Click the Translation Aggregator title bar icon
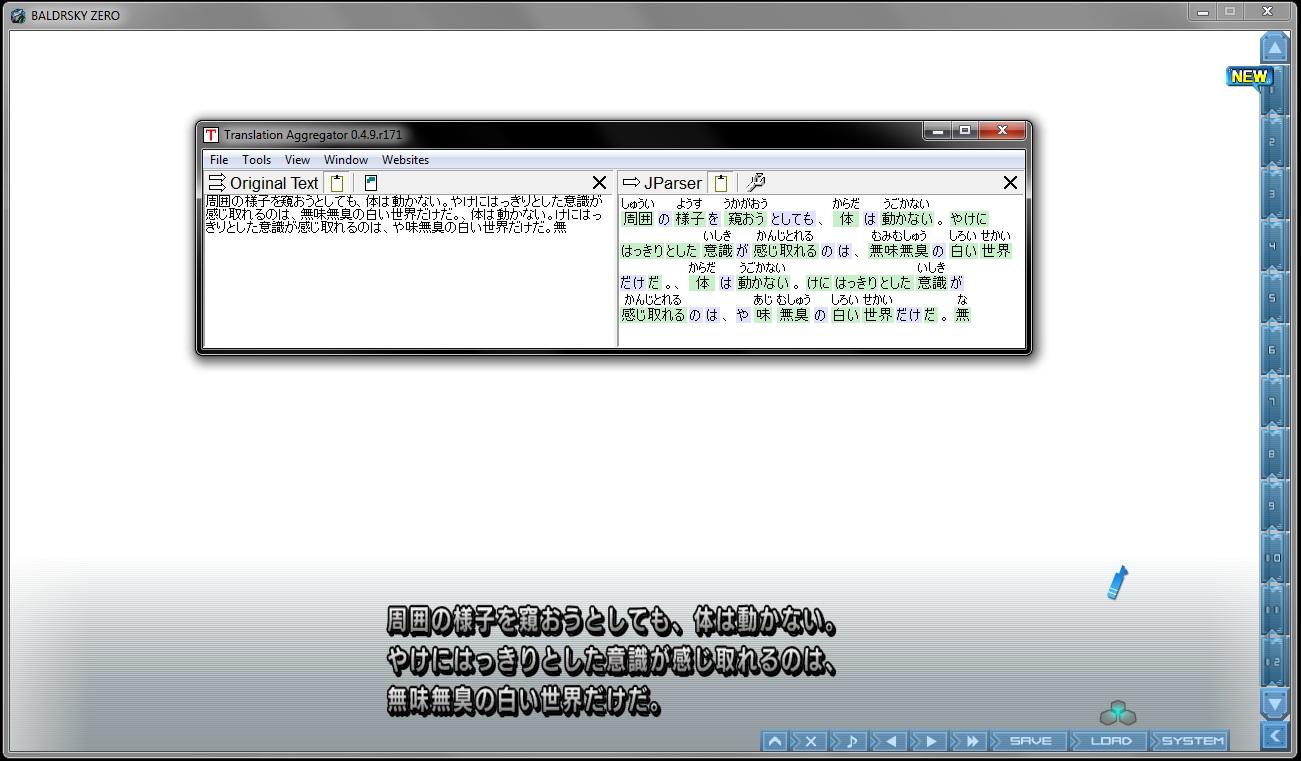This screenshot has height=761, width=1301. (x=211, y=135)
